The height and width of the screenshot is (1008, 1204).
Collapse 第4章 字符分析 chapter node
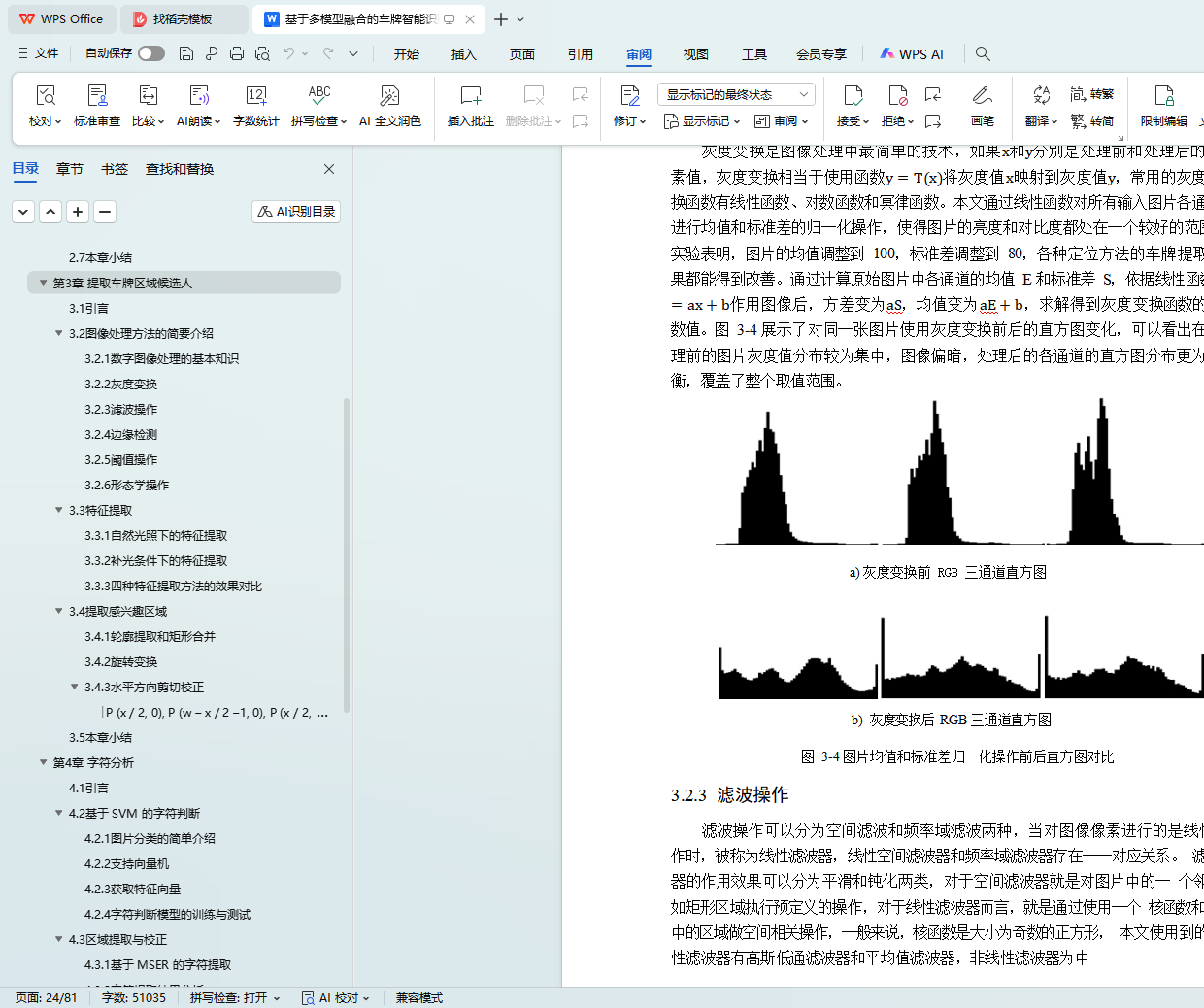point(44,762)
